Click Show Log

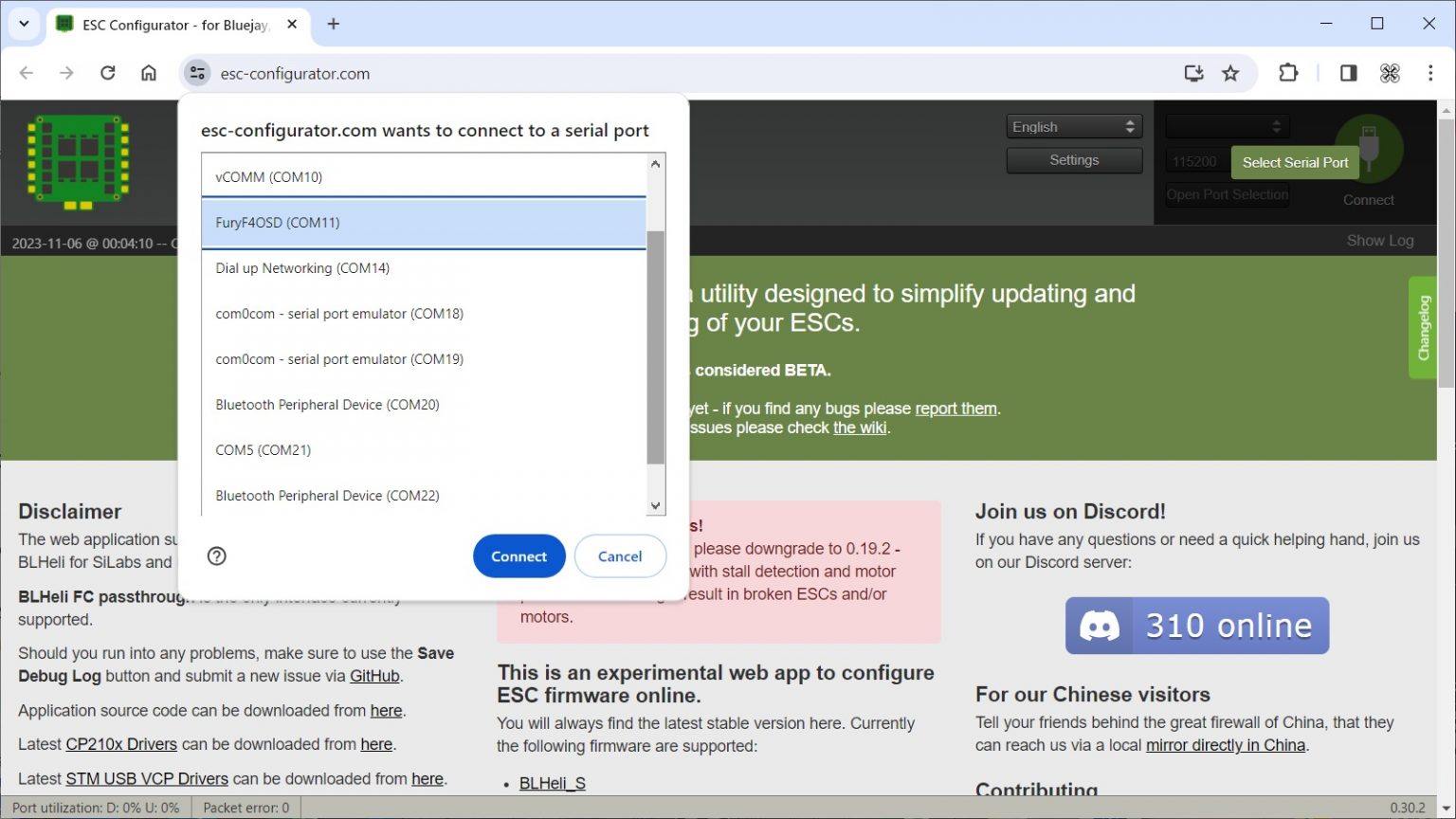(1380, 241)
